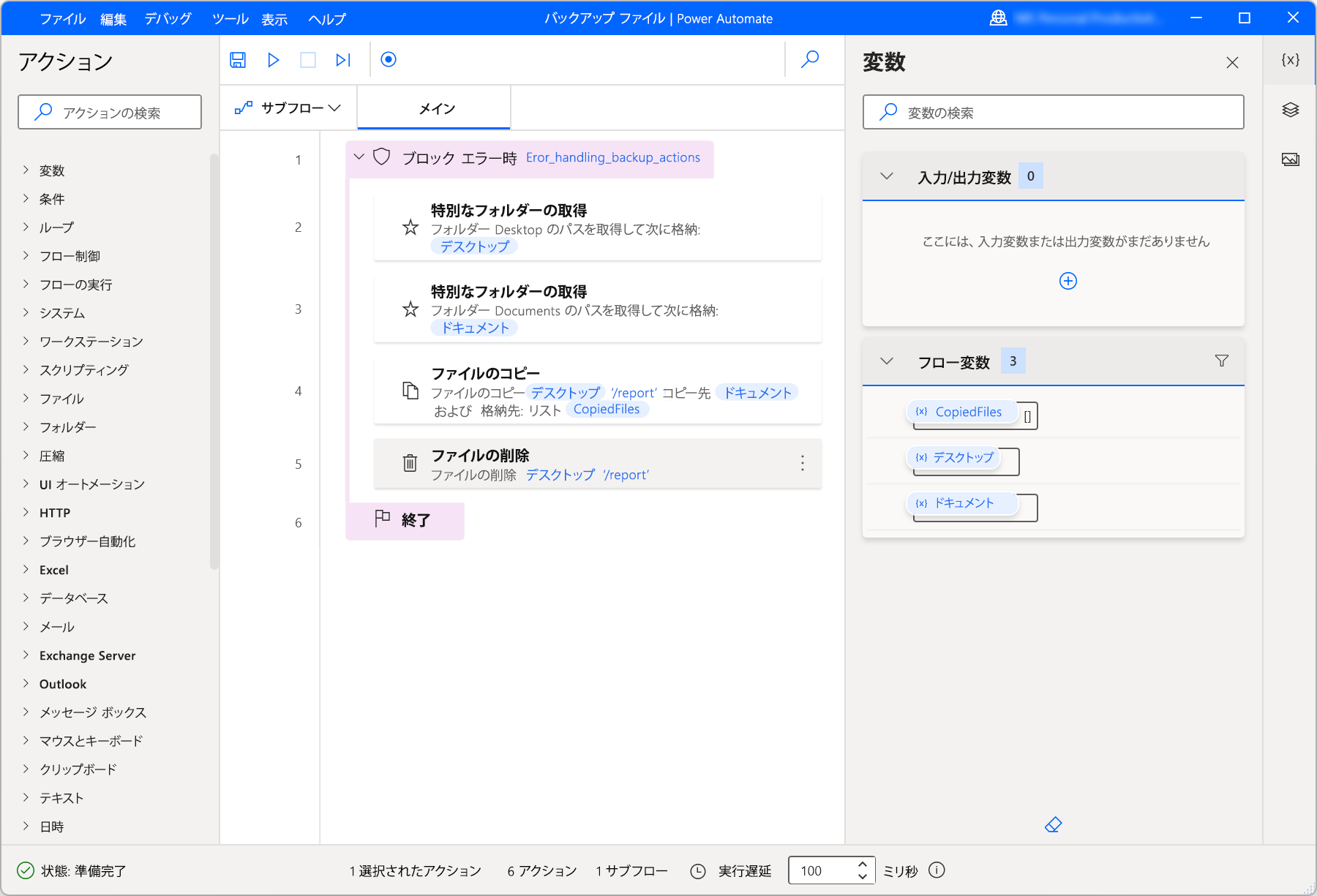1317x896 pixels.
Task: Close the 変数 panel
Action: coord(1232,63)
